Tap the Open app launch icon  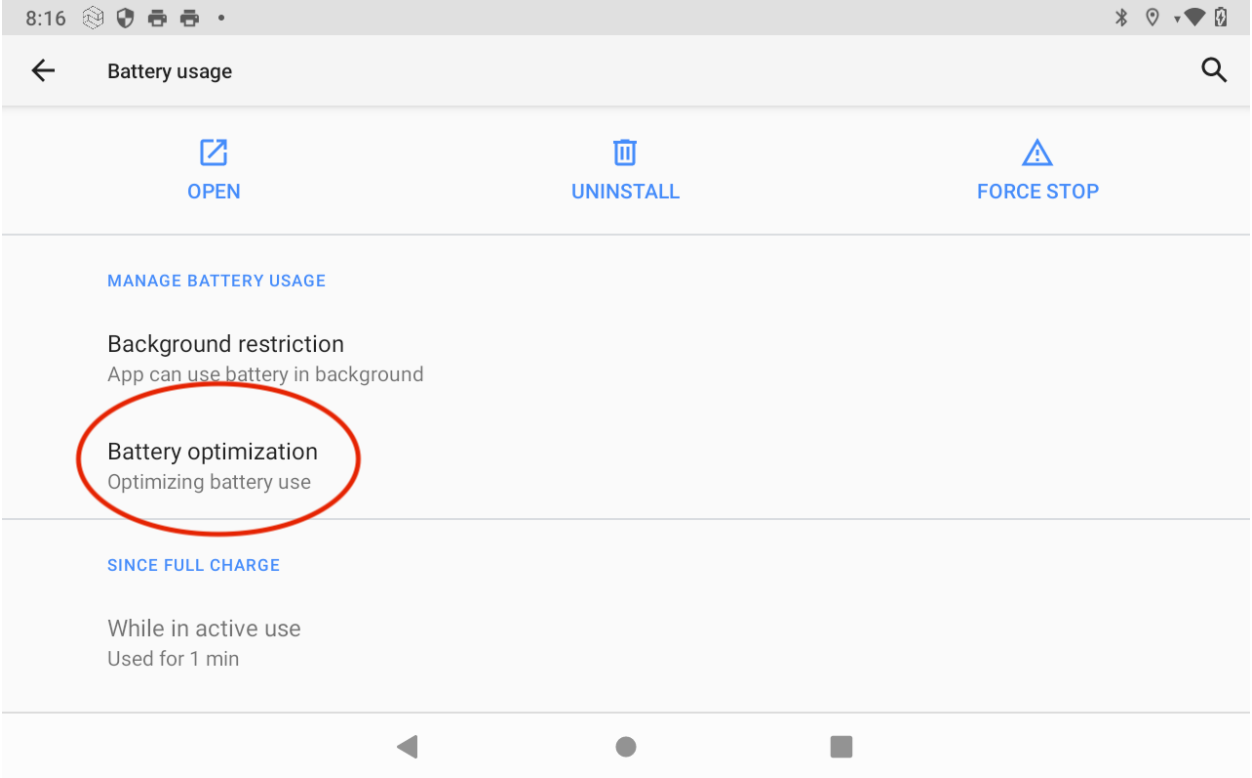click(x=213, y=153)
